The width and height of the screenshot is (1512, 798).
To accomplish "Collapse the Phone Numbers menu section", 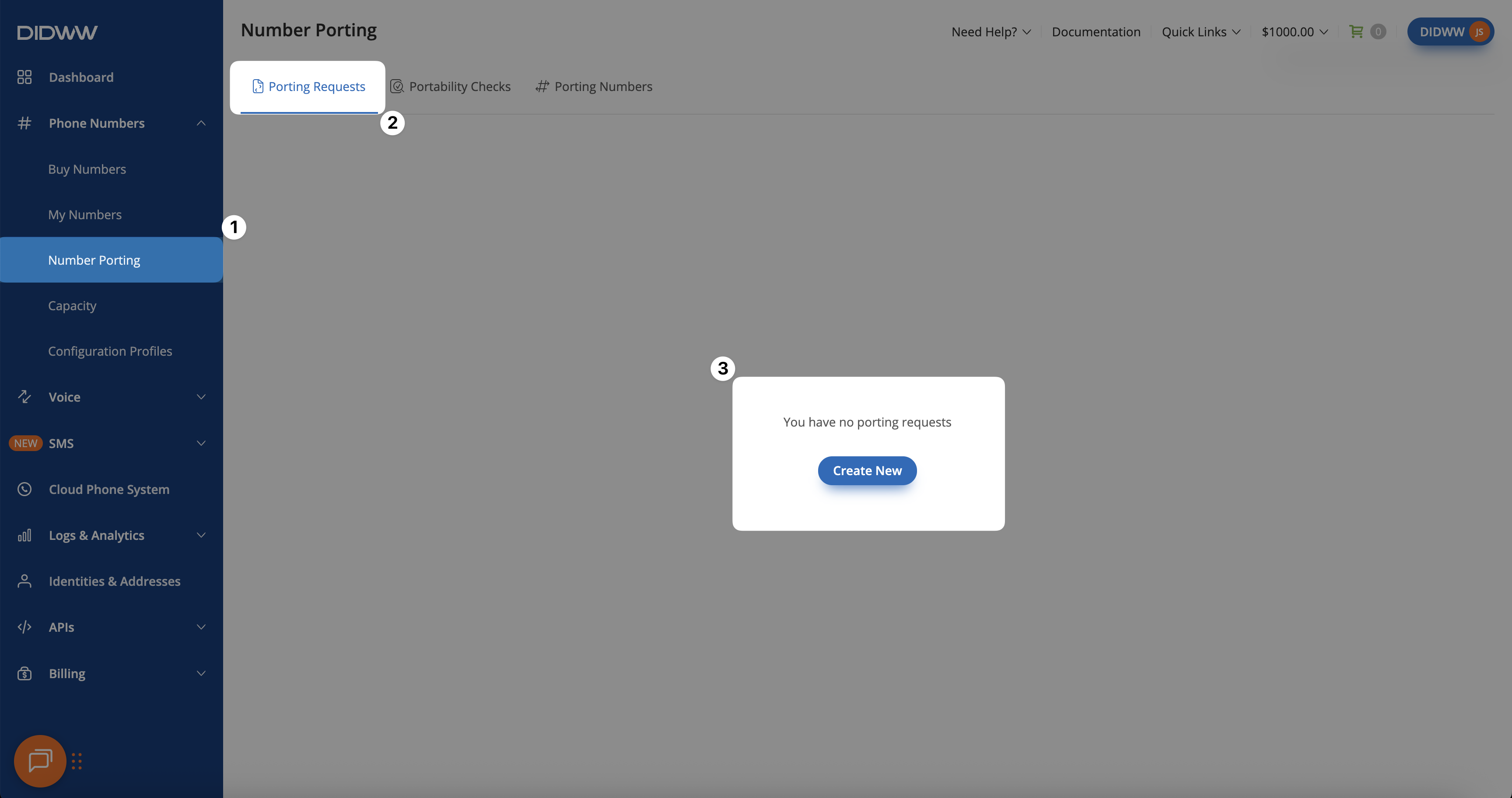I will coord(201,123).
